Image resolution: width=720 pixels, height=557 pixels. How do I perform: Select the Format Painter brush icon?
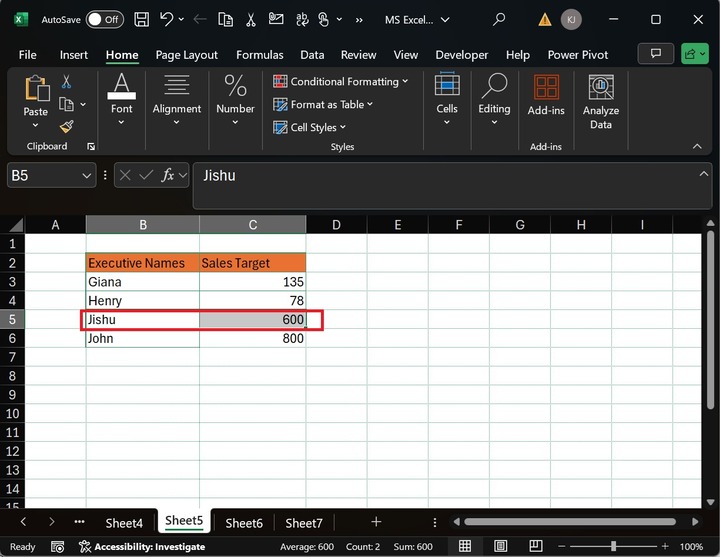click(x=66, y=126)
